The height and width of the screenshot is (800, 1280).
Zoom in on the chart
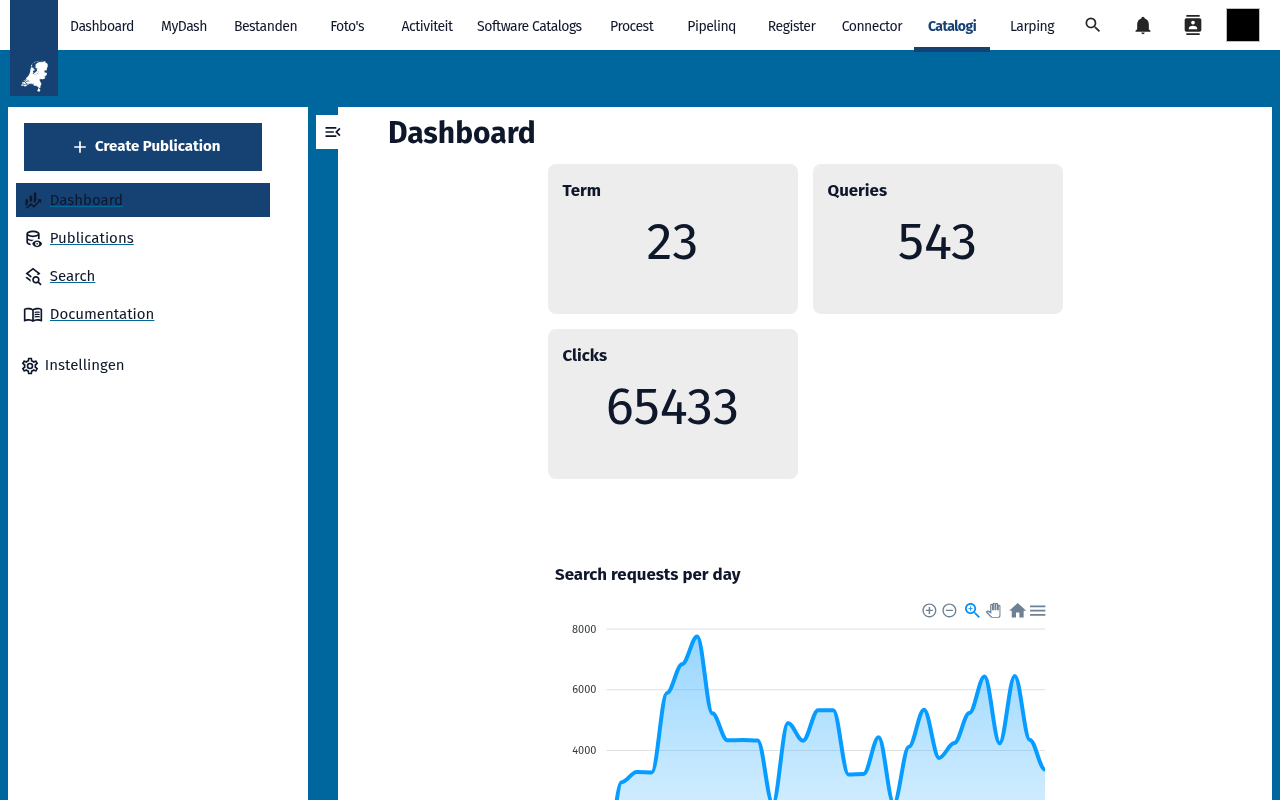(929, 610)
